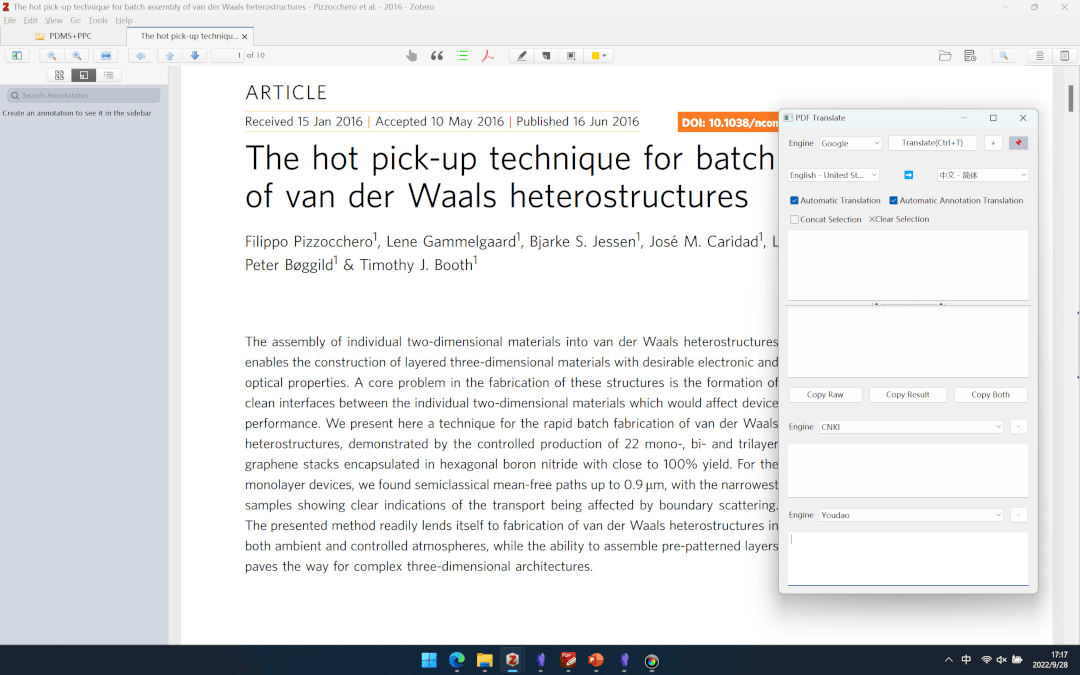Show thumbnails view in sidebar
Viewport: 1080px width, 675px height.
tap(59, 75)
